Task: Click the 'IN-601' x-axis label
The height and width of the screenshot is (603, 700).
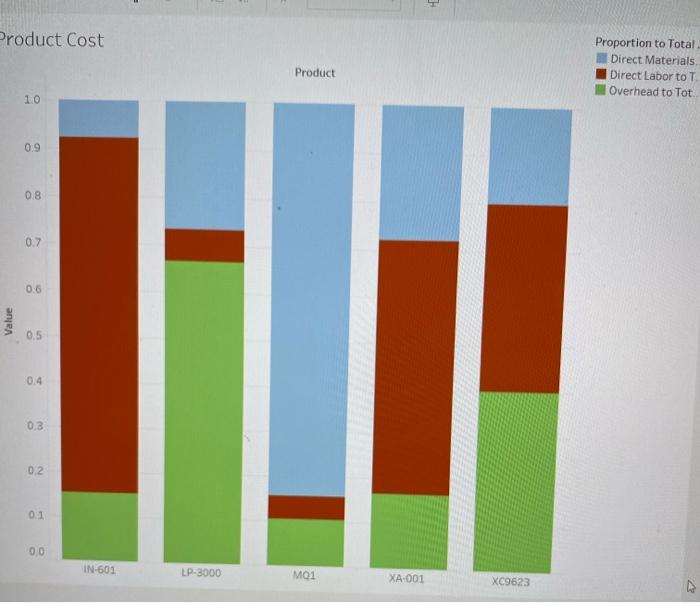Action: [100, 570]
